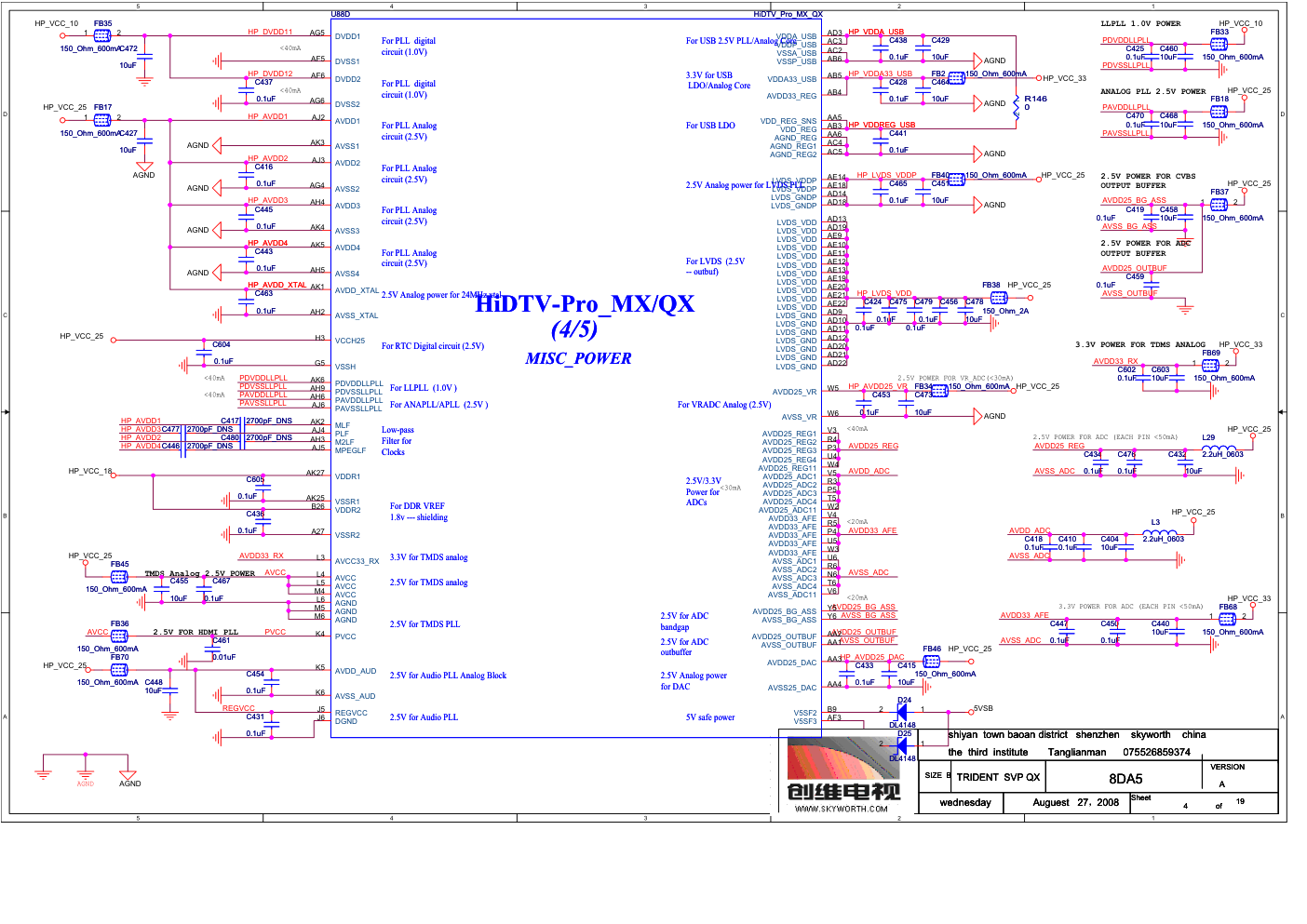Viewport: 1307px width, 924px height.
Task: Click the D25 diode symbol
Action: [x=901, y=745]
